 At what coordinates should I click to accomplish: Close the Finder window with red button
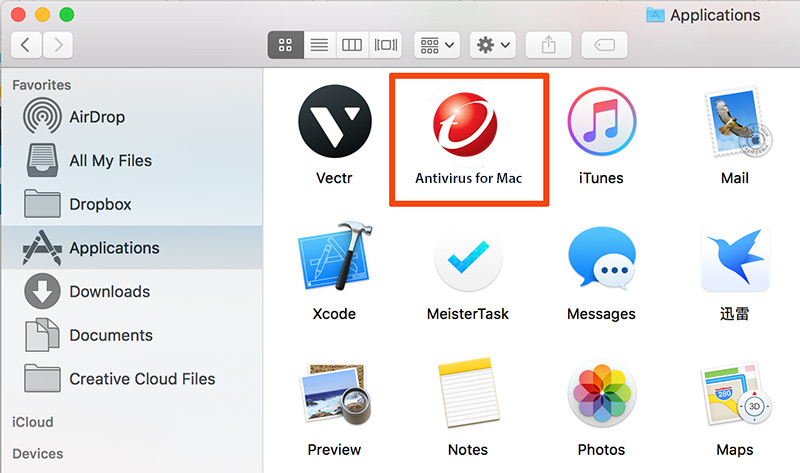click(x=18, y=14)
